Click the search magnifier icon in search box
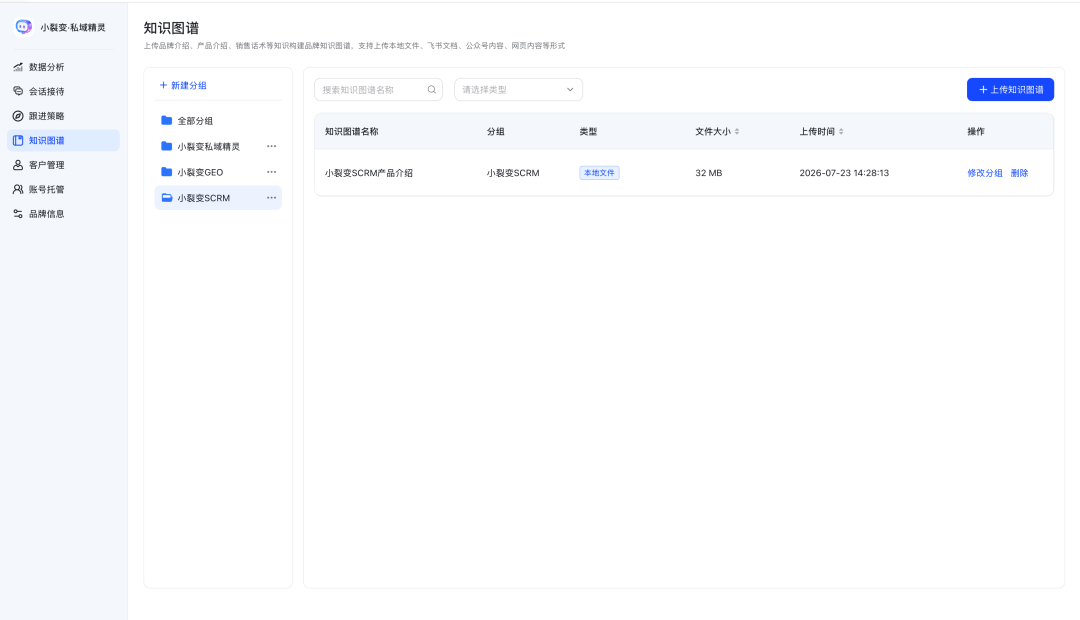Image resolution: width=1080 pixels, height=620 pixels. pyautogui.click(x=432, y=90)
